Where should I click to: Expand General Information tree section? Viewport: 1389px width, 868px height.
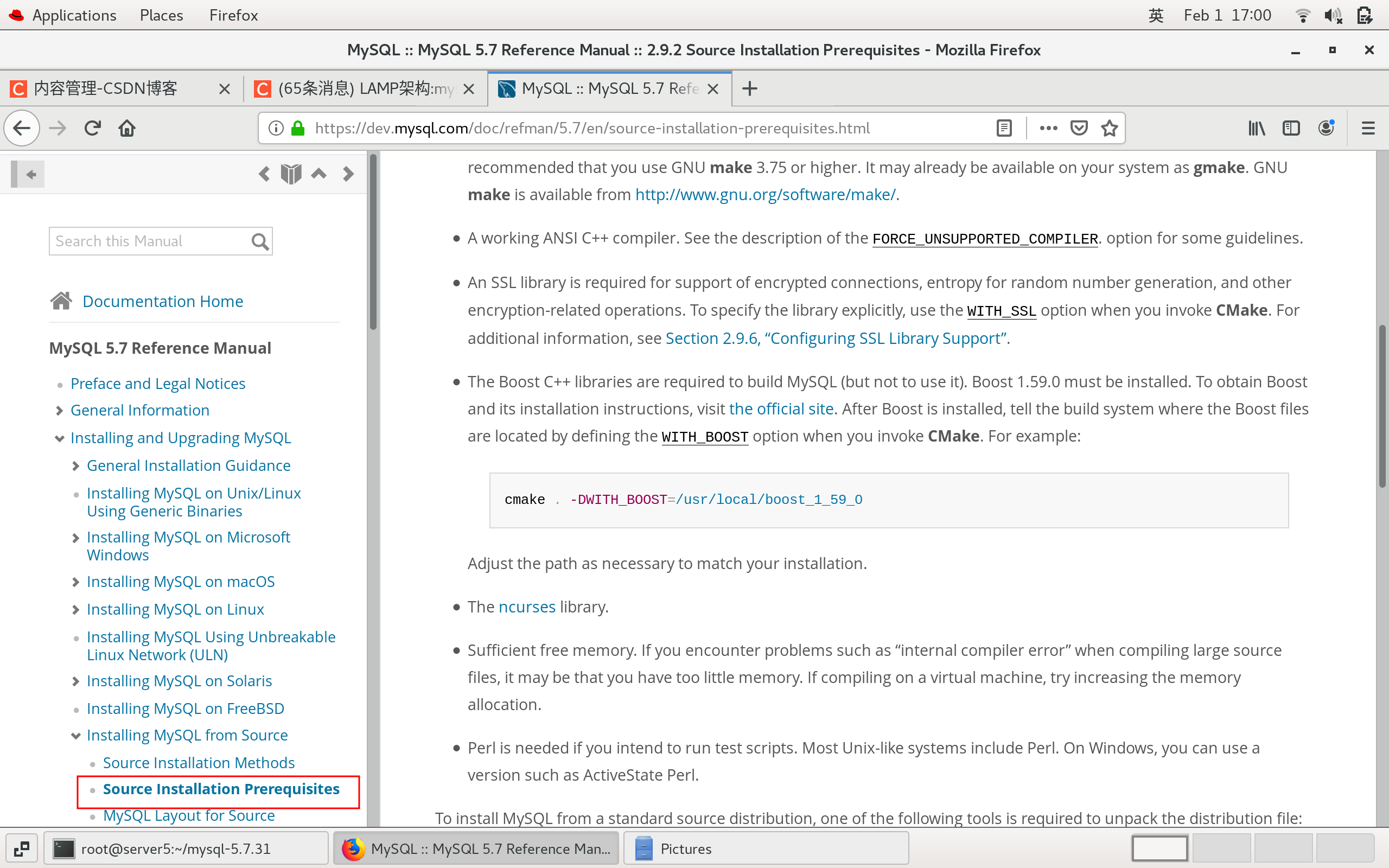tap(59, 411)
